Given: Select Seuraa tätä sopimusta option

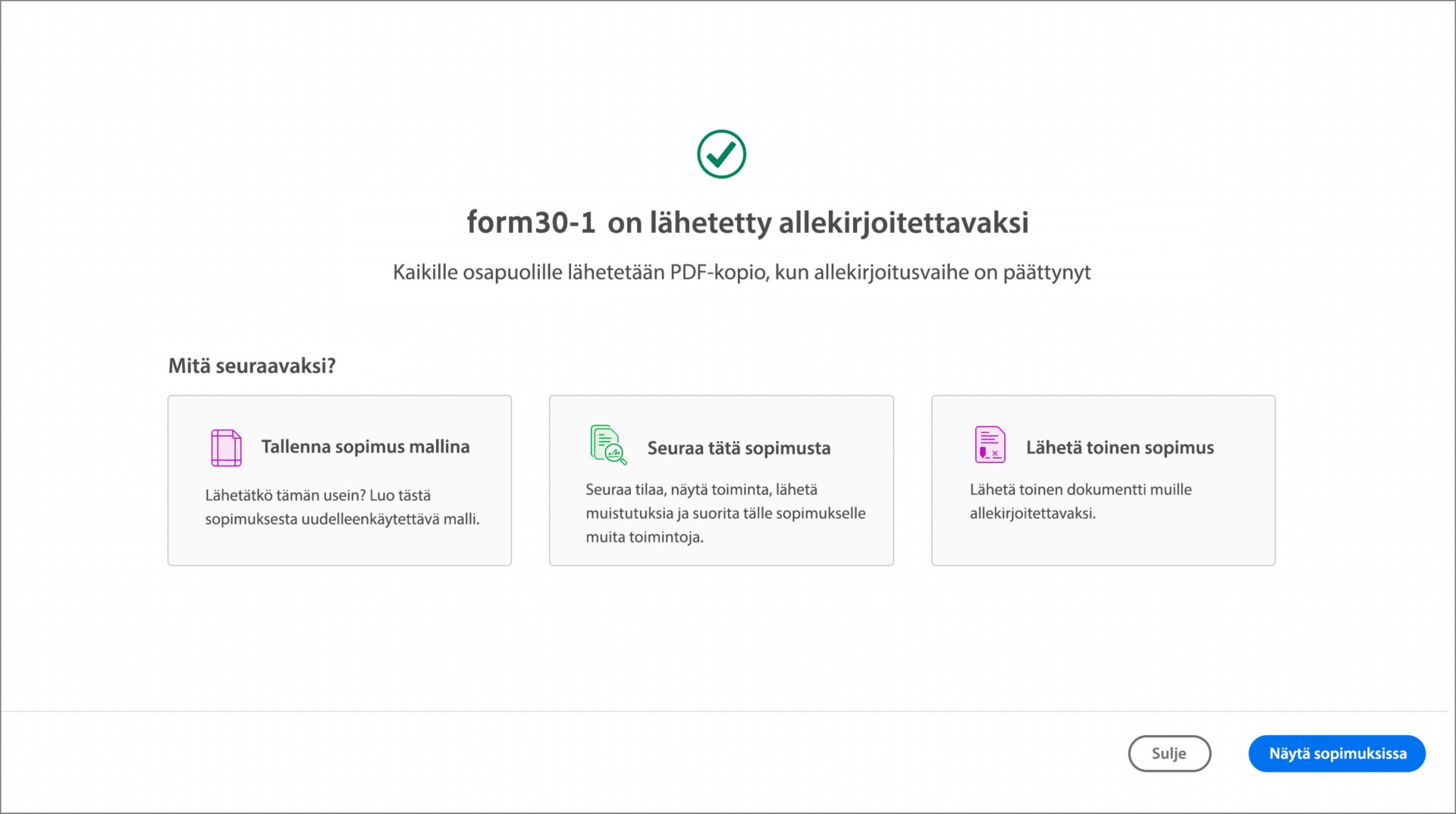Looking at the screenshot, I should pyautogui.click(x=721, y=480).
